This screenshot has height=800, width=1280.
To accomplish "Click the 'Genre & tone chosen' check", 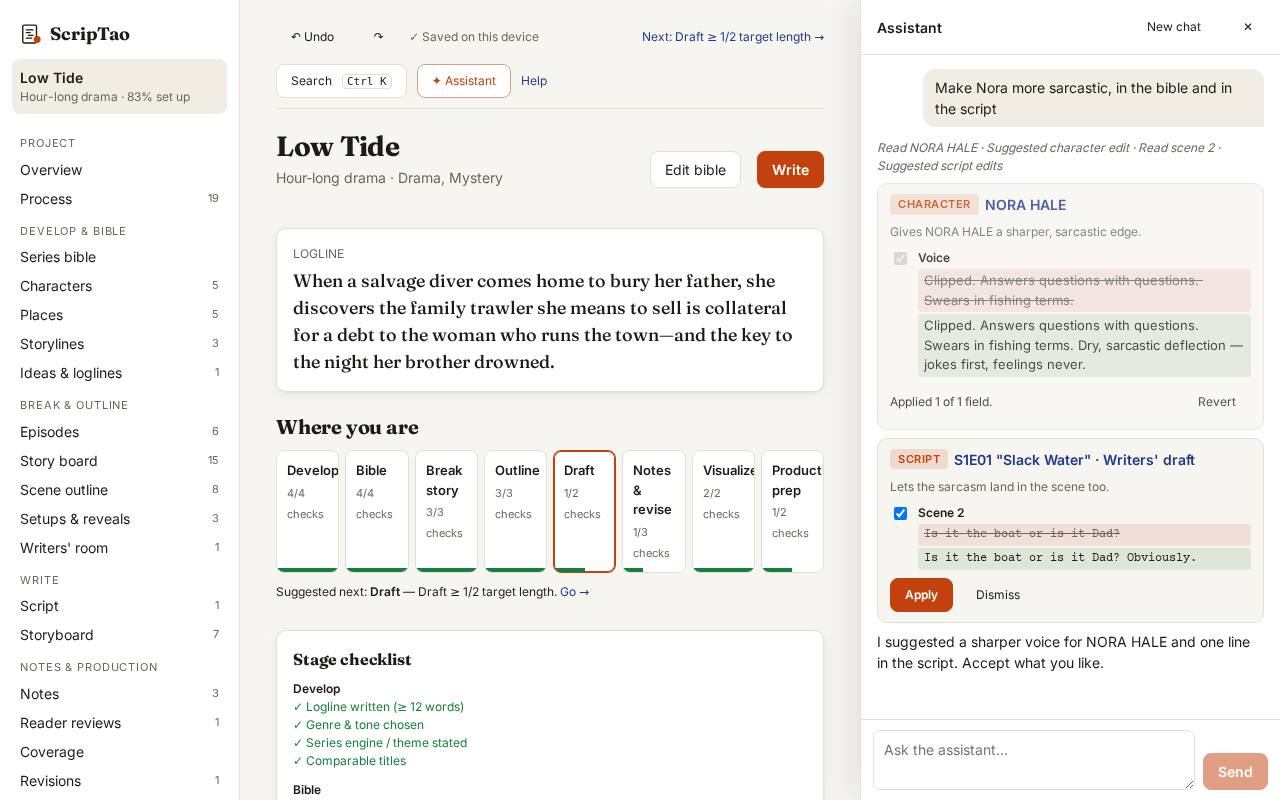I will coord(358,725).
